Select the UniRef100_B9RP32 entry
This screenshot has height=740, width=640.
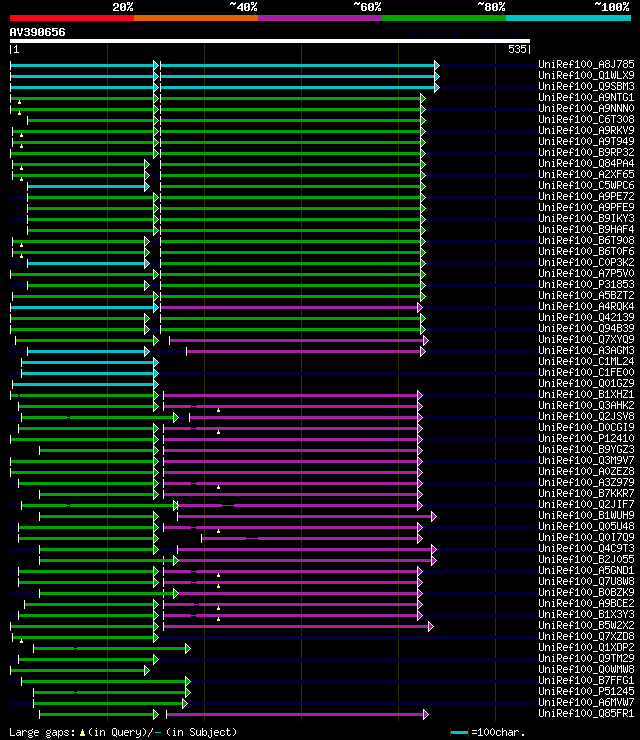(x=586, y=152)
